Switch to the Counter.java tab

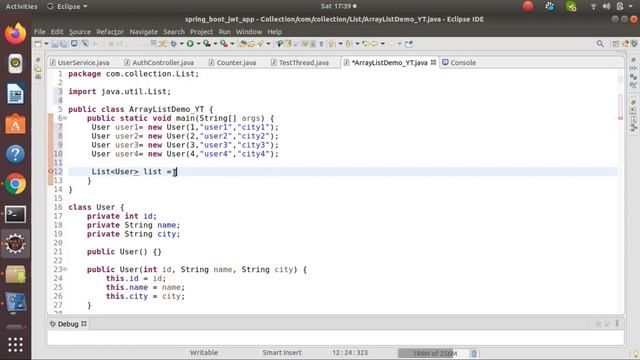tap(232, 62)
